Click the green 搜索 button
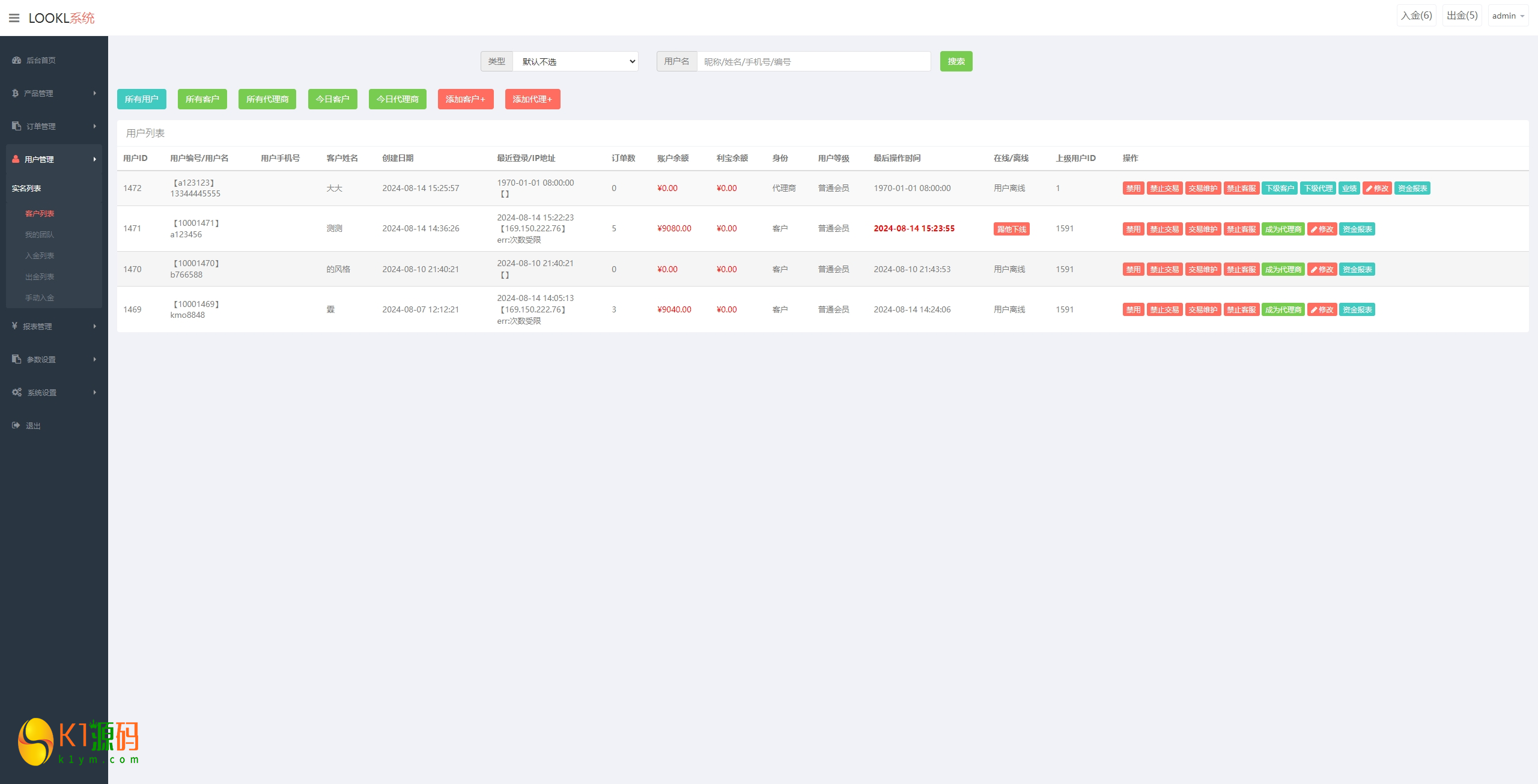This screenshot has height=784, width=1538. (955, 61)
